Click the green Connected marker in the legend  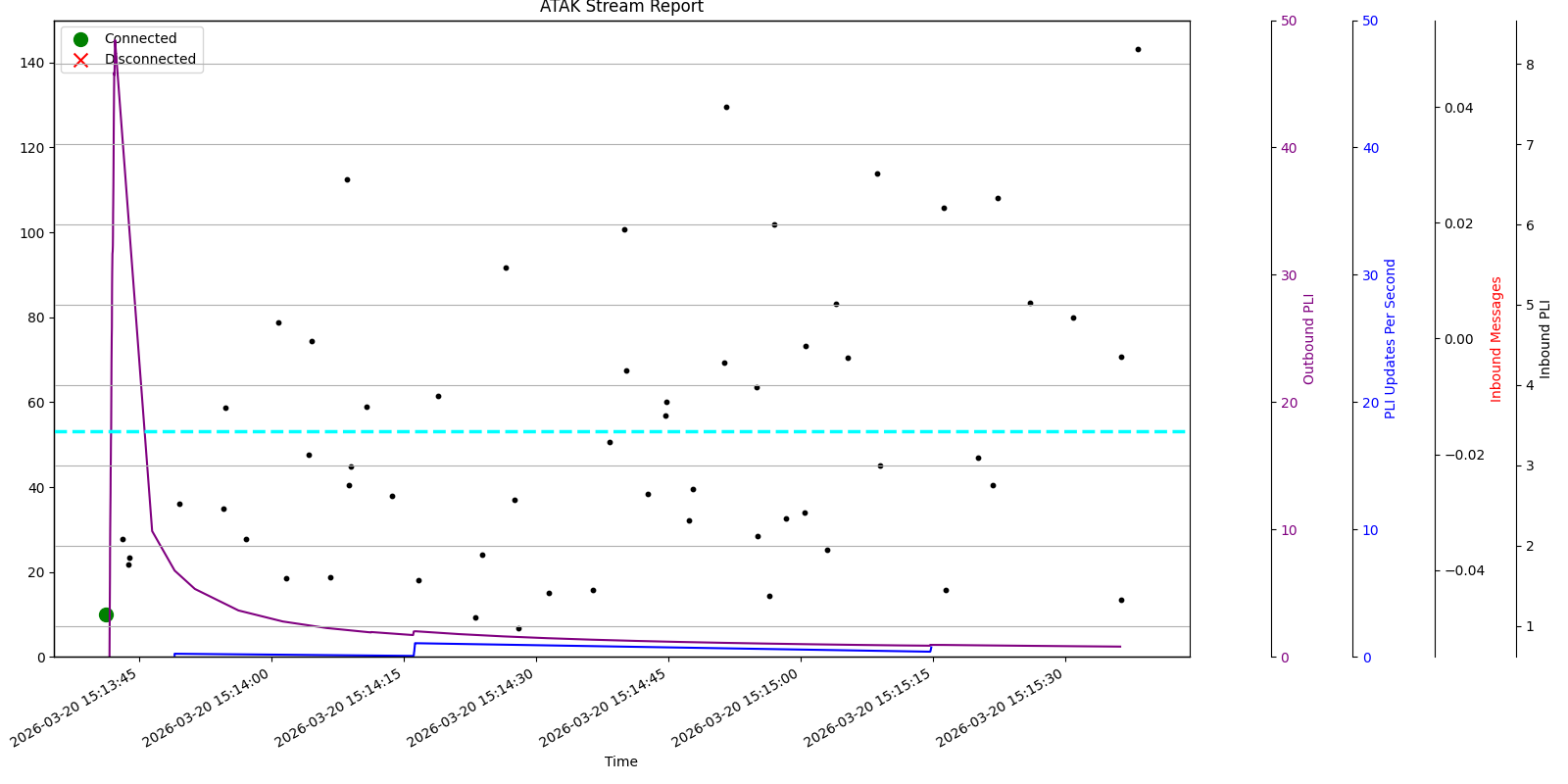(80, 39)
